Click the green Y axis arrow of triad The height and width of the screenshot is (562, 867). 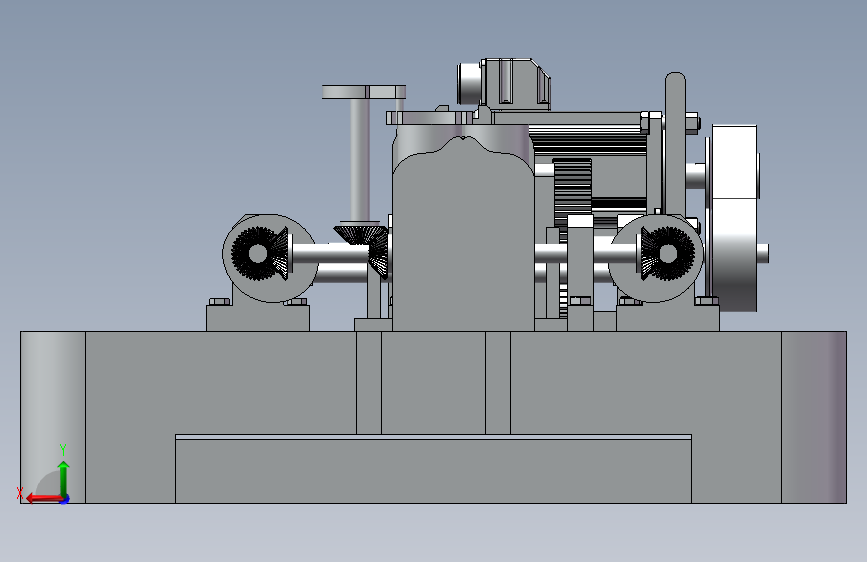64,478
